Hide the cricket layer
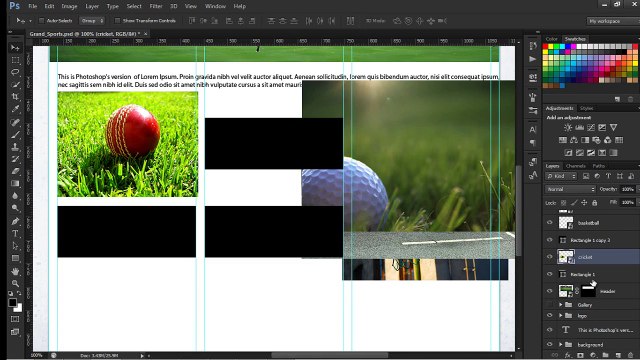This screenshot has width=640, height=360. (550, 257)
